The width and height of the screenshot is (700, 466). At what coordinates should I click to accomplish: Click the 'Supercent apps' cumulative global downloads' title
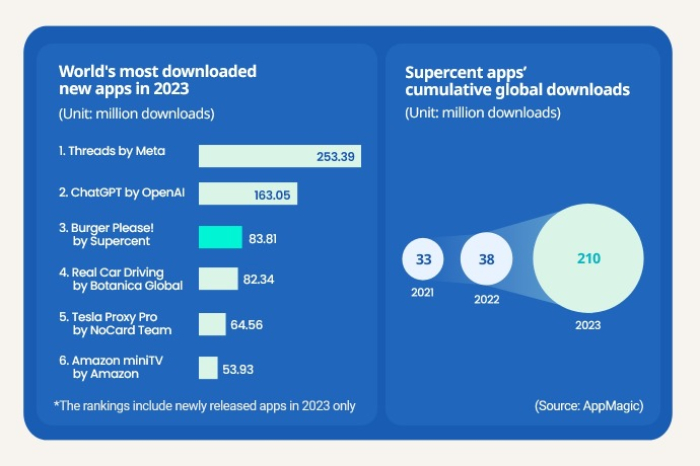[x=517, y=81]
